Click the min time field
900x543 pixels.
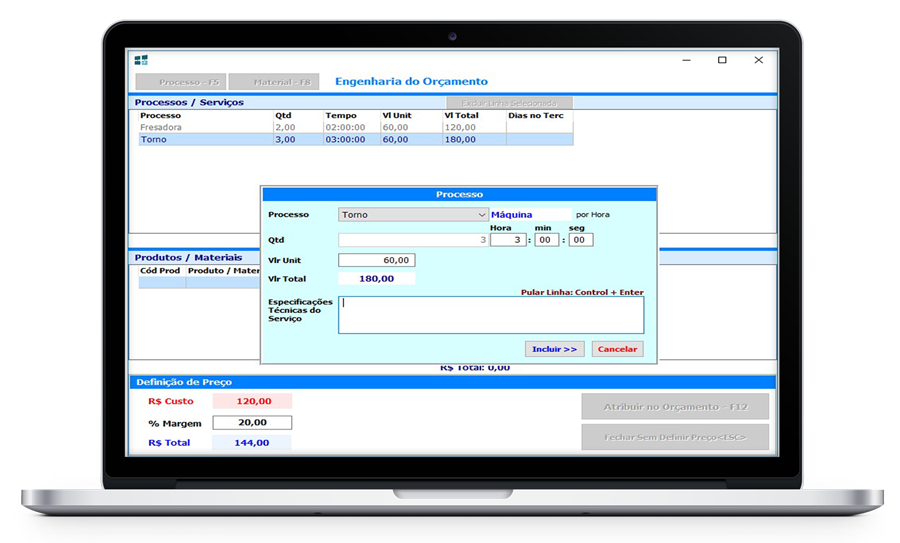pyautogui.click(x=546, y=240)
